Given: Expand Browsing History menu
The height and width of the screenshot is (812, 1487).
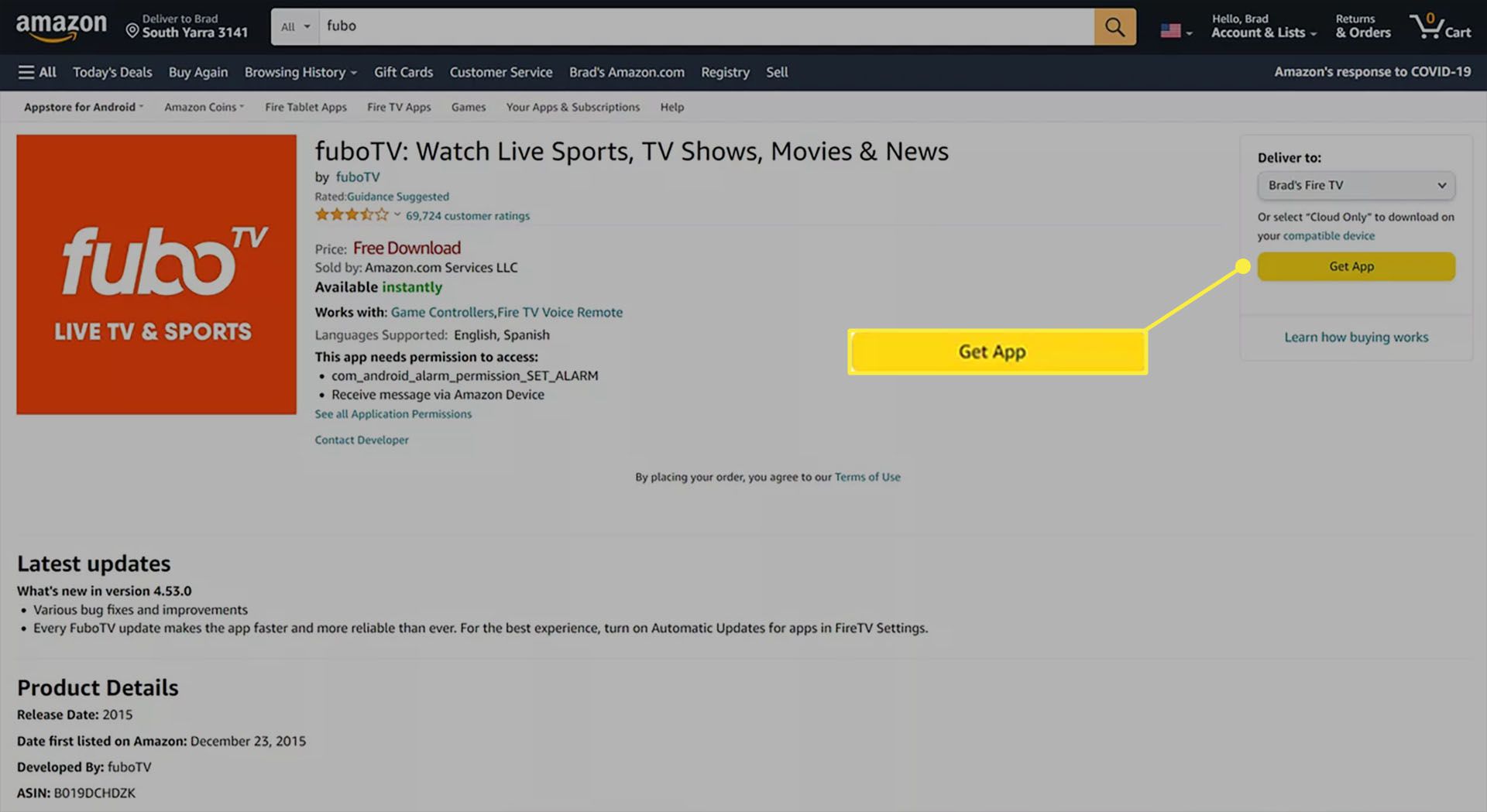Looking at the screenshot, I should 300,72.
